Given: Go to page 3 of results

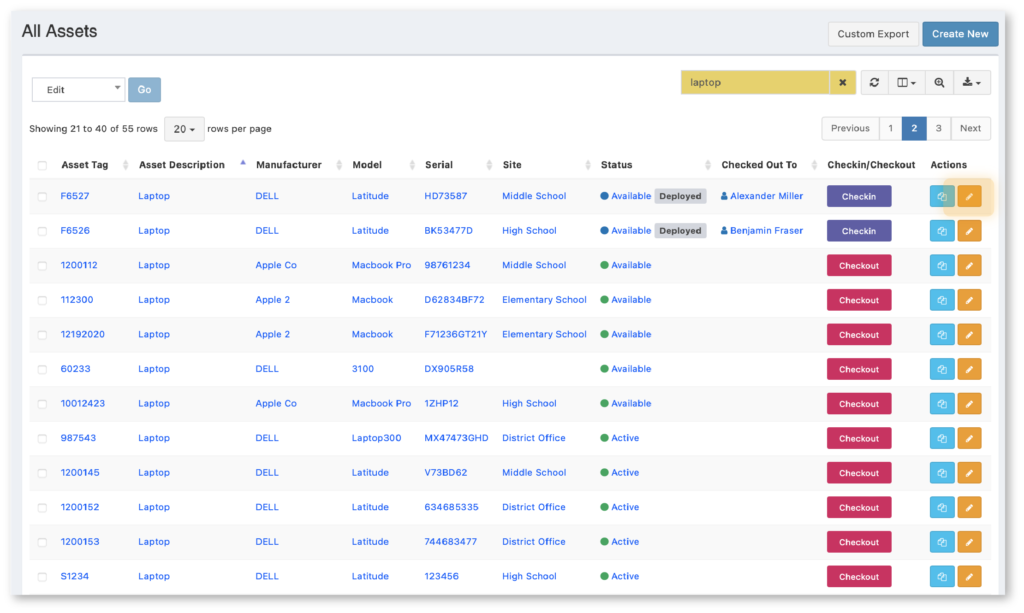Looking at the screenshot, I should (x=938, y=129).
